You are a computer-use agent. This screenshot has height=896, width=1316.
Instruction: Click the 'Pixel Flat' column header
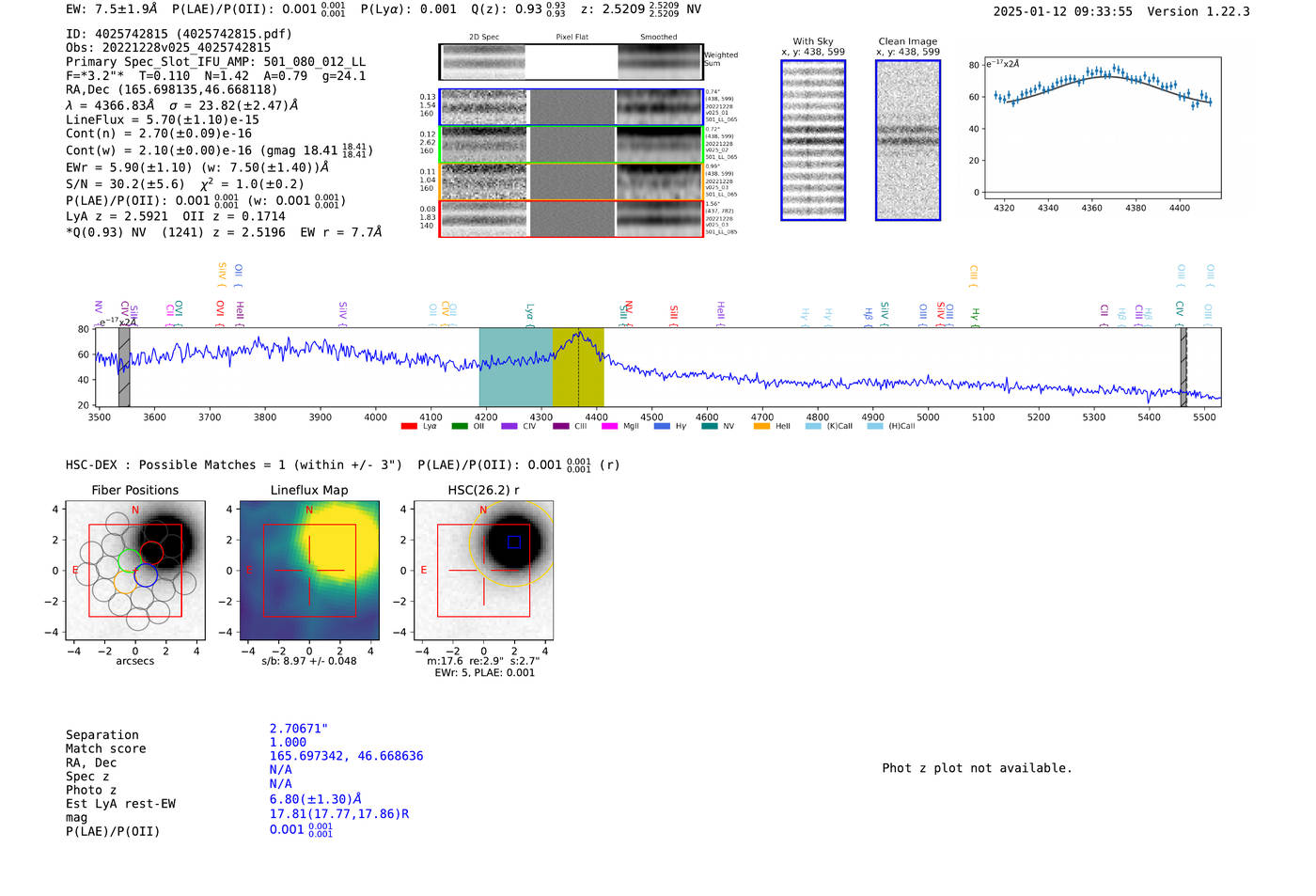tap(572, 37)
